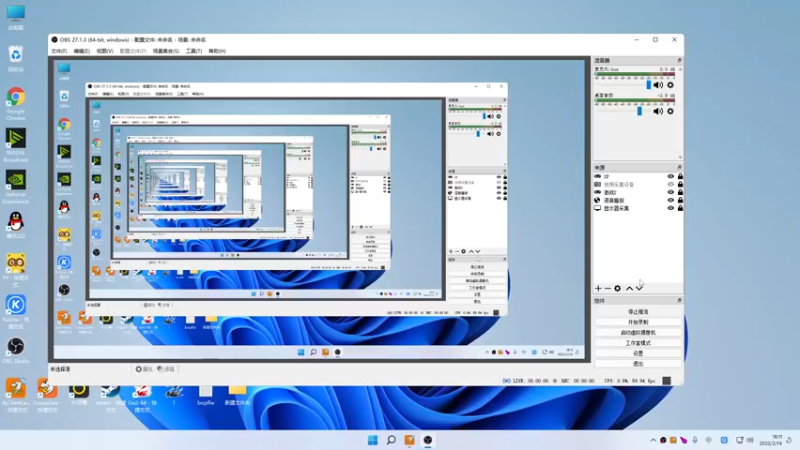Click the 开始录制 button
800x450 pixels.
click(638, 322)
